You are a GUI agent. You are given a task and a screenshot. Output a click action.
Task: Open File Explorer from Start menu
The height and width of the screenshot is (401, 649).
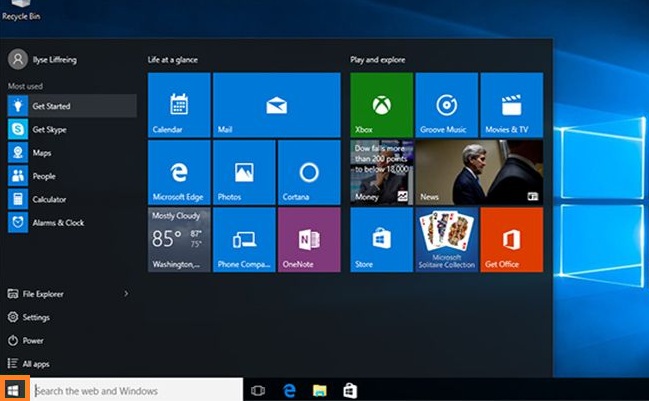click(35, 294)
